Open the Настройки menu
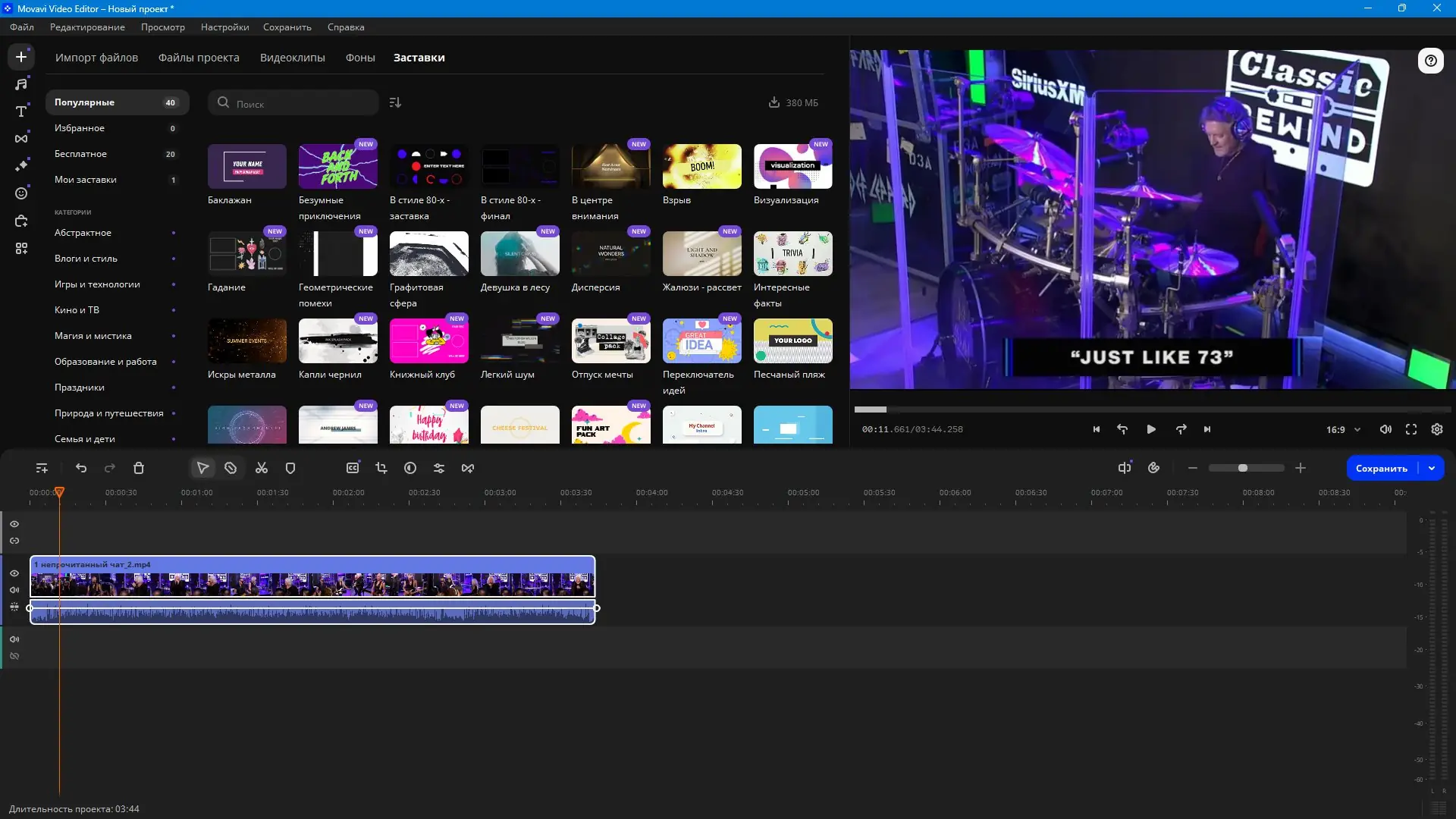 [224, 27]
